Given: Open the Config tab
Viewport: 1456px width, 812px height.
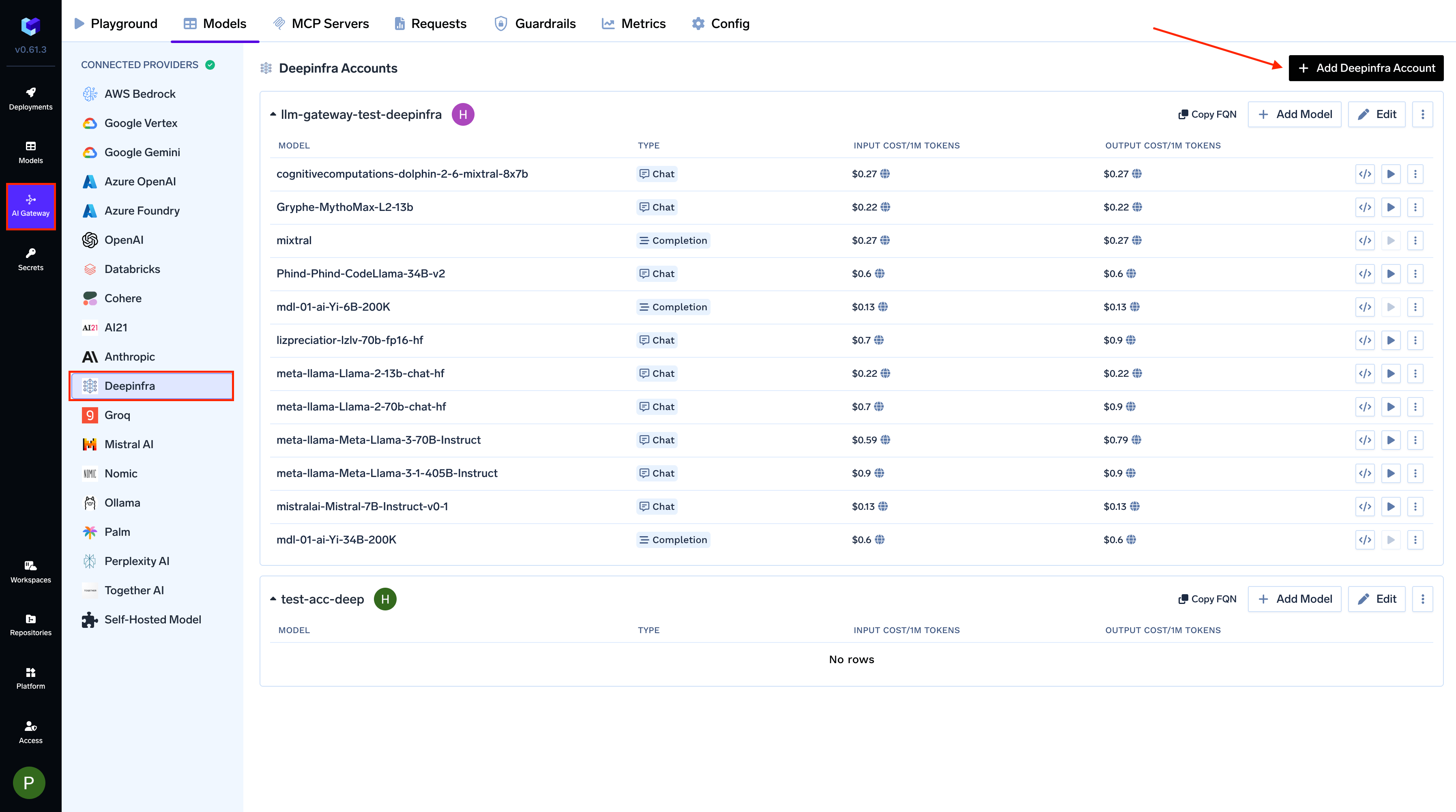Looking at the screenshot, I should coord(721,23).
